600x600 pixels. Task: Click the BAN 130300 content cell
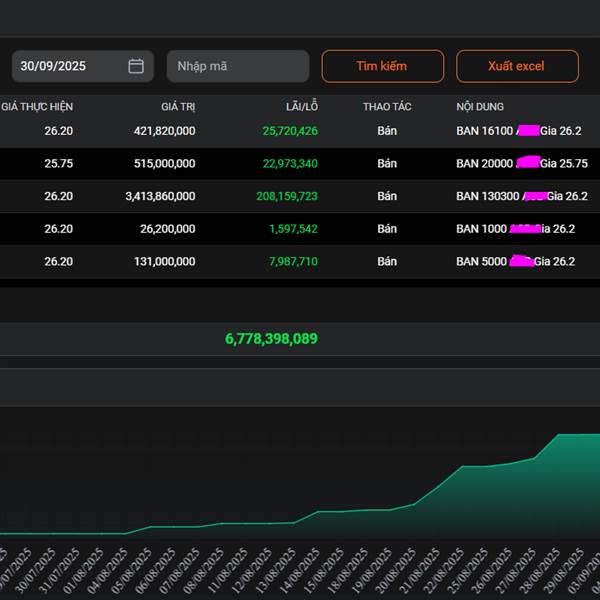pos(521,196)
